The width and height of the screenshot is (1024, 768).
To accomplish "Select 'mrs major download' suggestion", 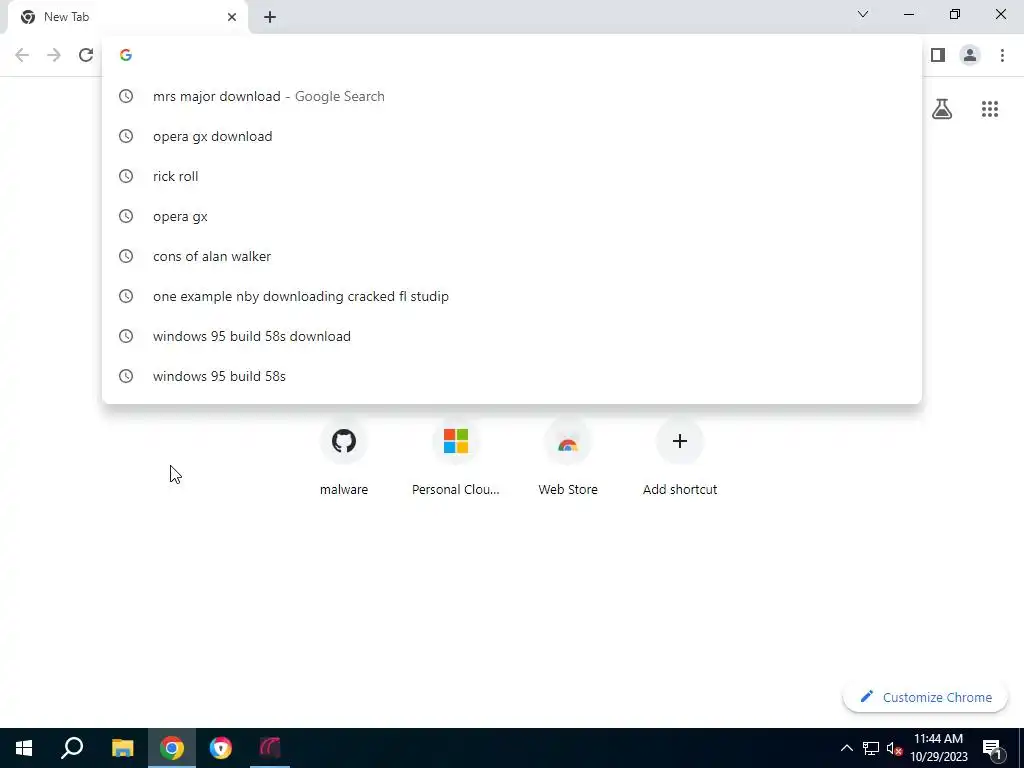I will tap(512, 96).
